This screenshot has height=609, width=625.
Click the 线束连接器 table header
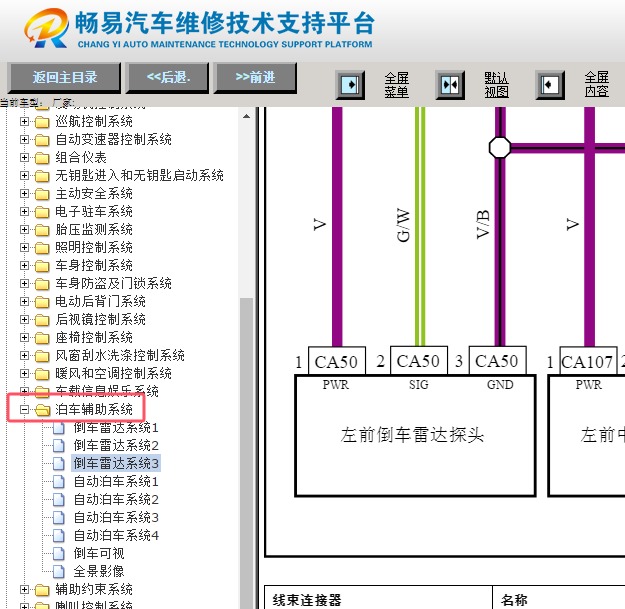307,600
